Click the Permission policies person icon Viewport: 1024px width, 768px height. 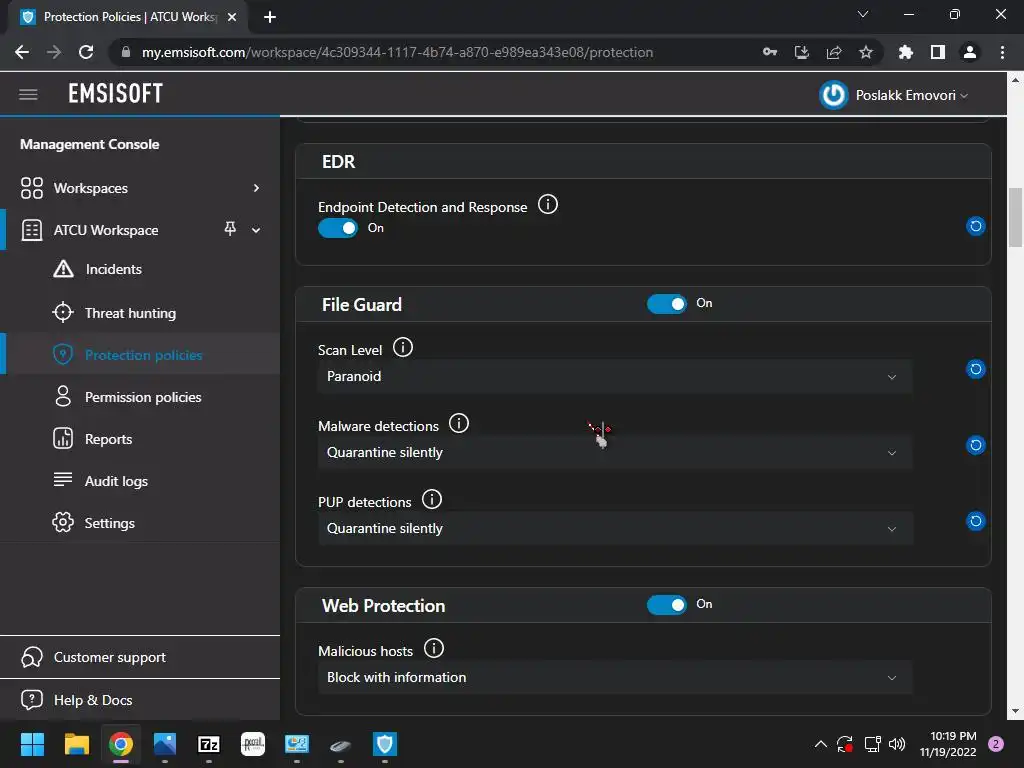point(63,396)
